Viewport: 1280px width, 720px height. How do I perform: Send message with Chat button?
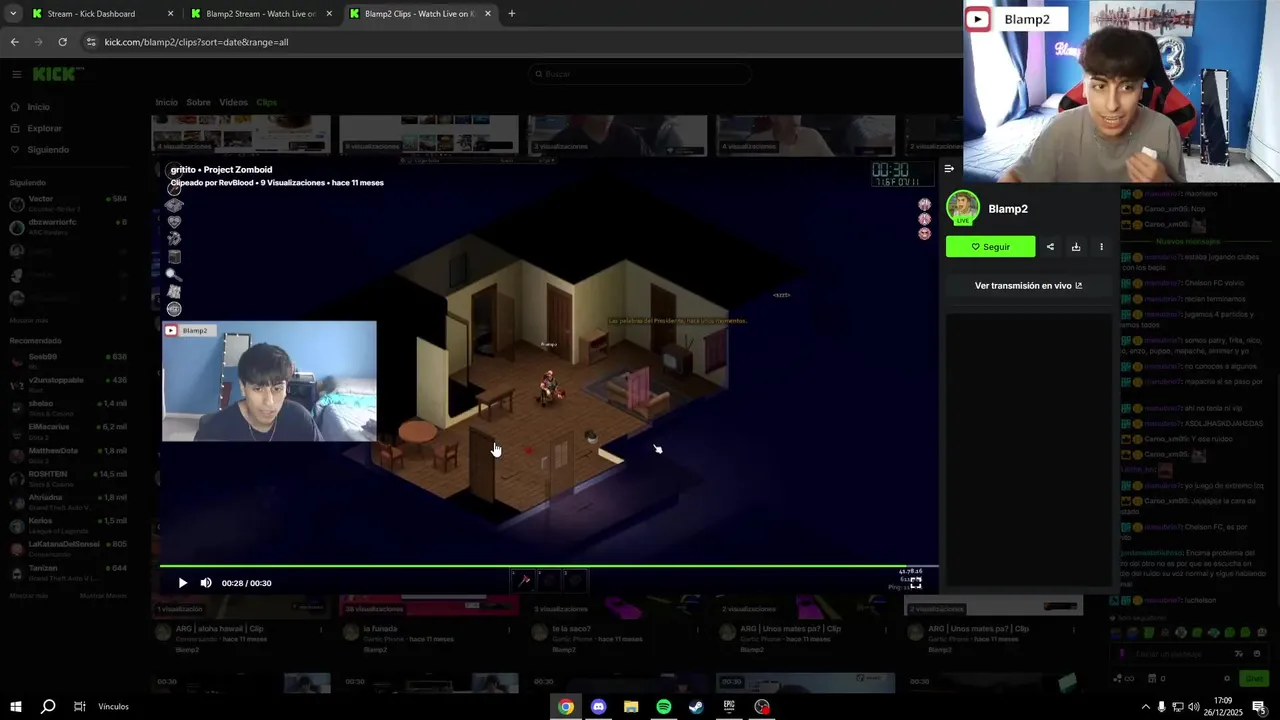click(1255, 678)
